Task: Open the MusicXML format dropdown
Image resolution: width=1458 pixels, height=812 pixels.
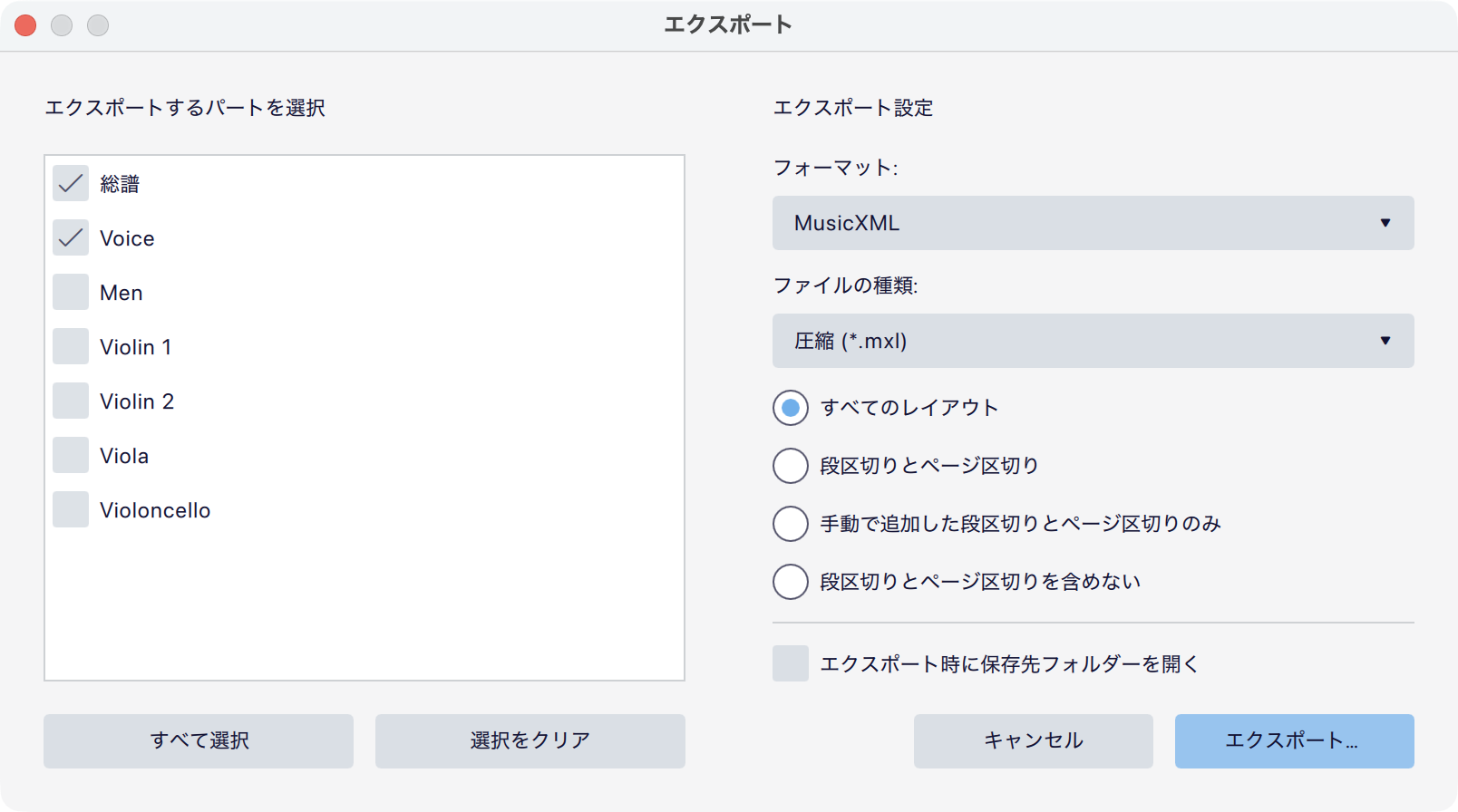Action: coord(1093,223)
